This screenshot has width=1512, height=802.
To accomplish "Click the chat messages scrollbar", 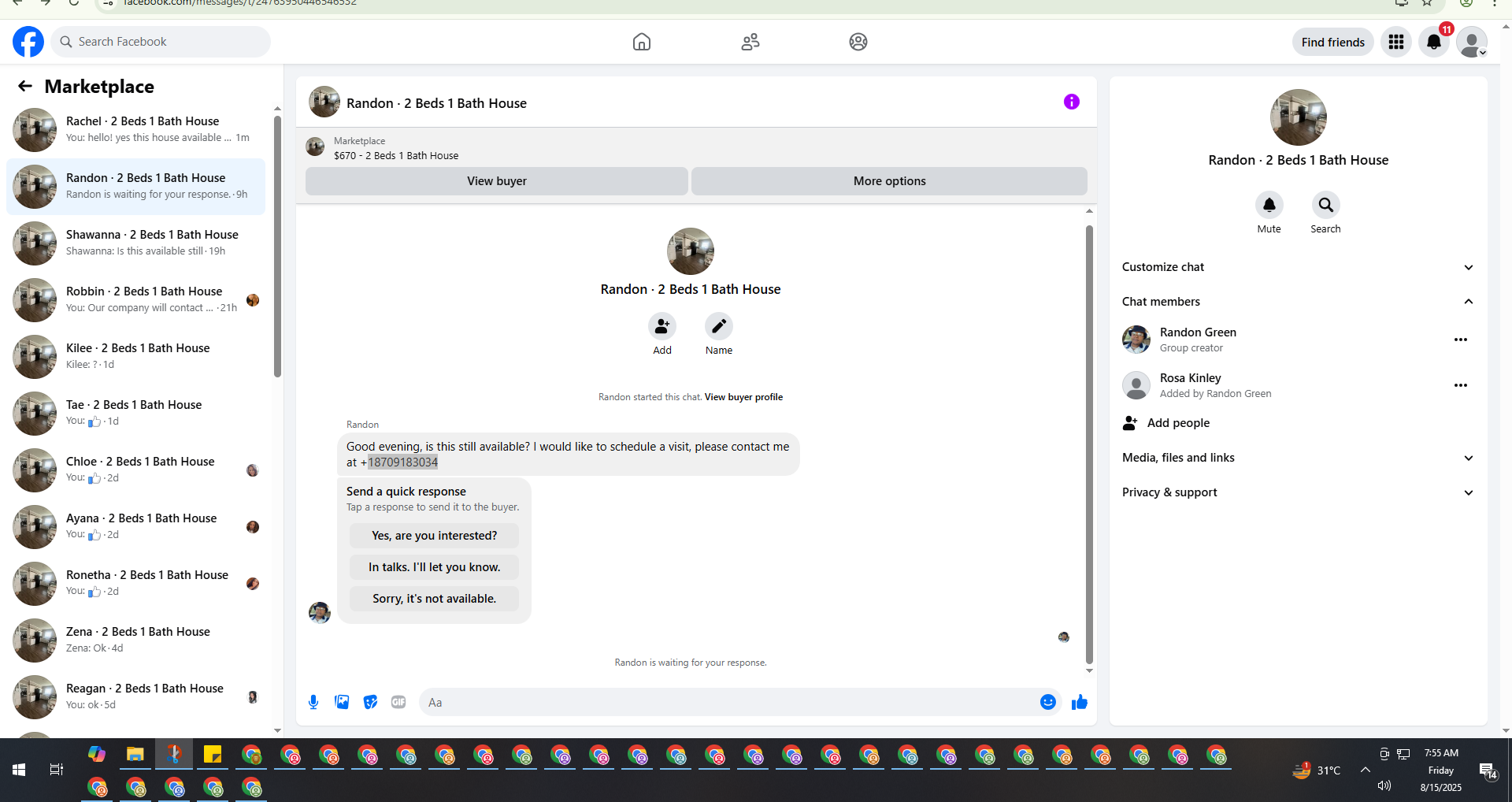I will pyautogui.click(x=1089, y=445).
